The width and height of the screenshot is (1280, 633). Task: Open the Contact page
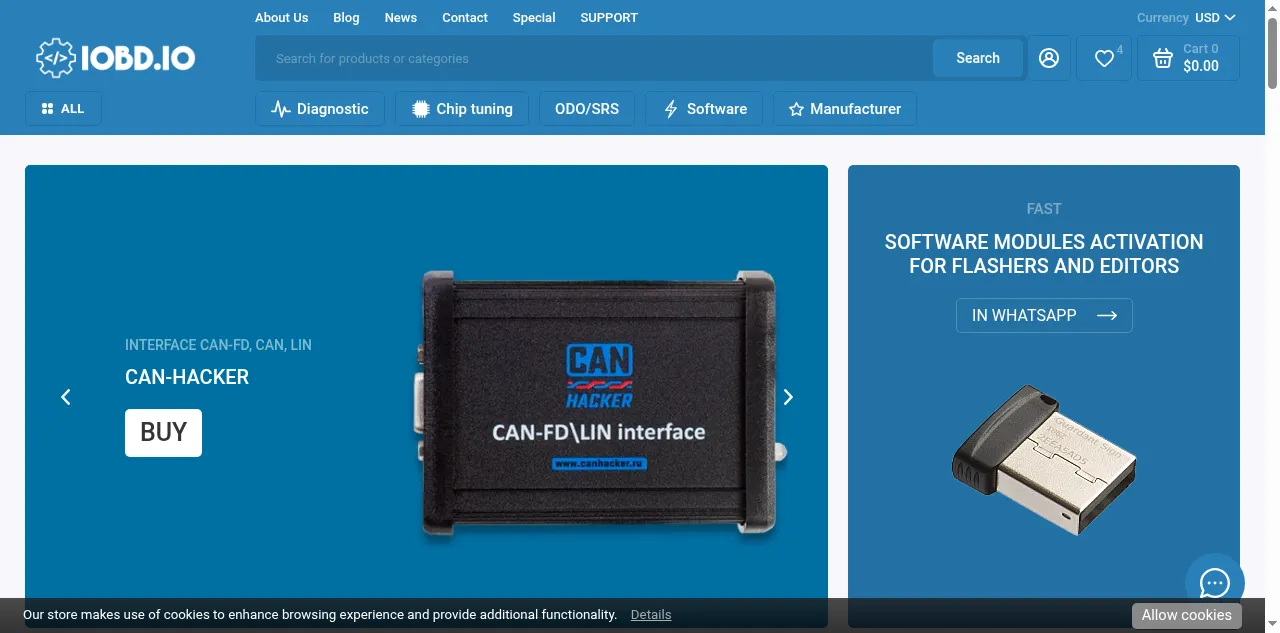pos(465,17)
